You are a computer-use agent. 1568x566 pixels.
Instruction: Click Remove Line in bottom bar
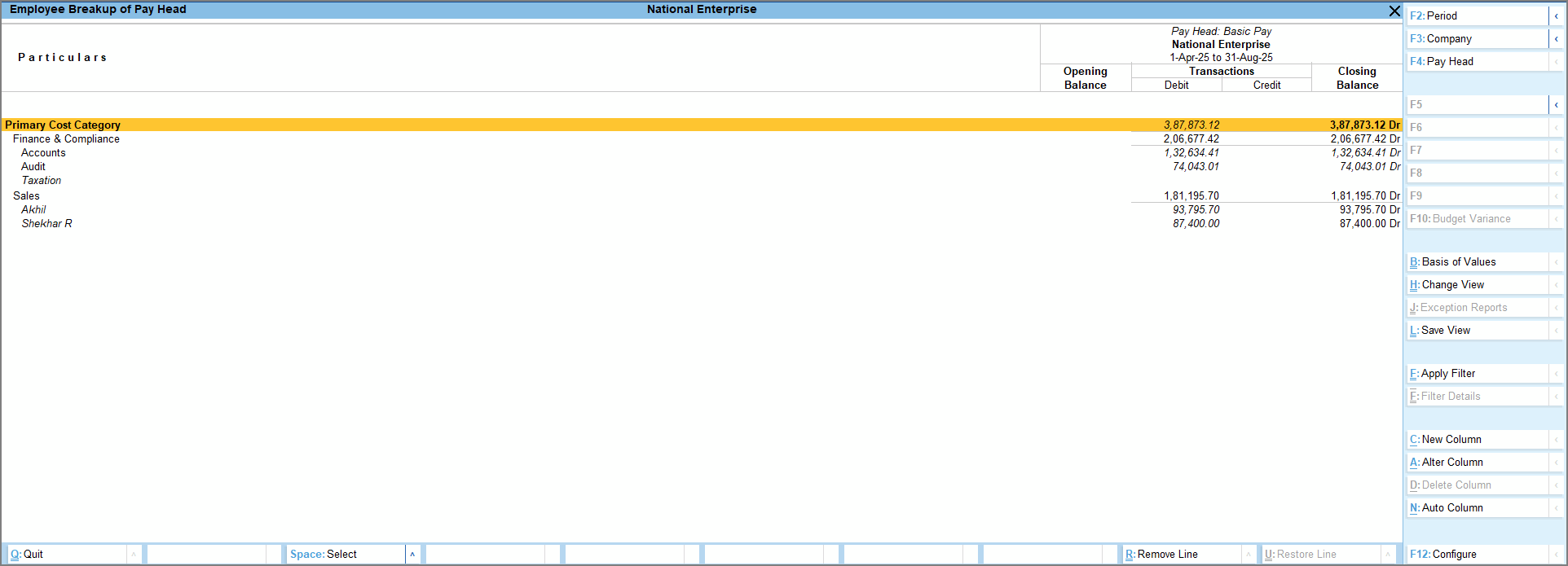click(x=1180, y=554)
